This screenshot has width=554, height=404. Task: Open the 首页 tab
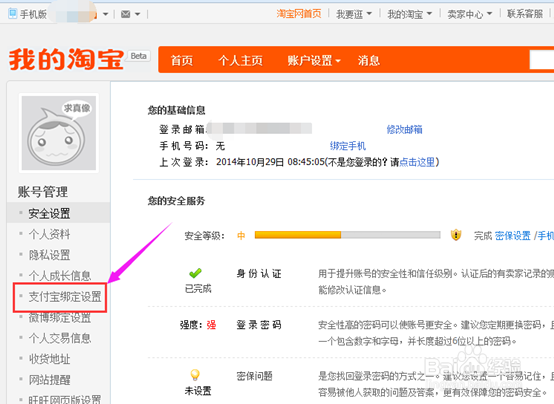pos(182,60)
